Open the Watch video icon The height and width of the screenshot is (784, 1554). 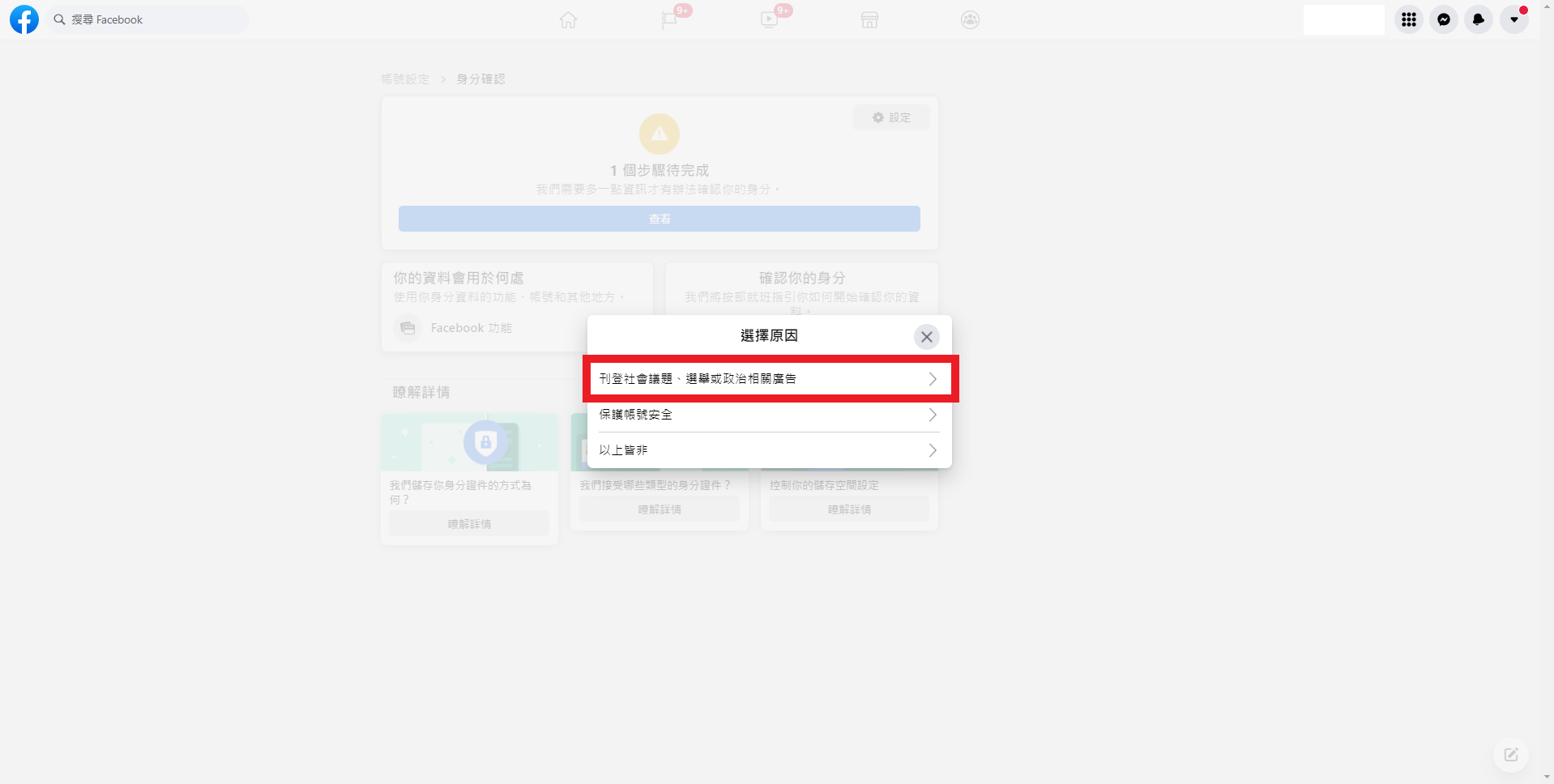[x=769, y=20]
